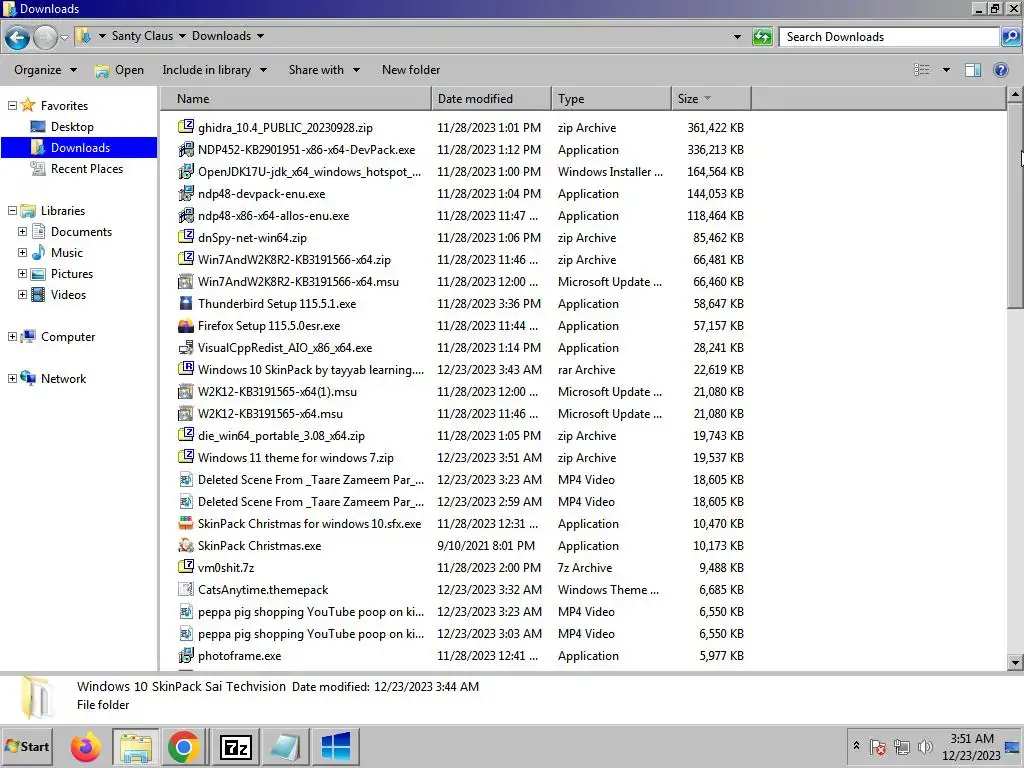Select SkinPack Christmas.exe icon
This screenshot has width=1024, height=768.
pos(186,546)
